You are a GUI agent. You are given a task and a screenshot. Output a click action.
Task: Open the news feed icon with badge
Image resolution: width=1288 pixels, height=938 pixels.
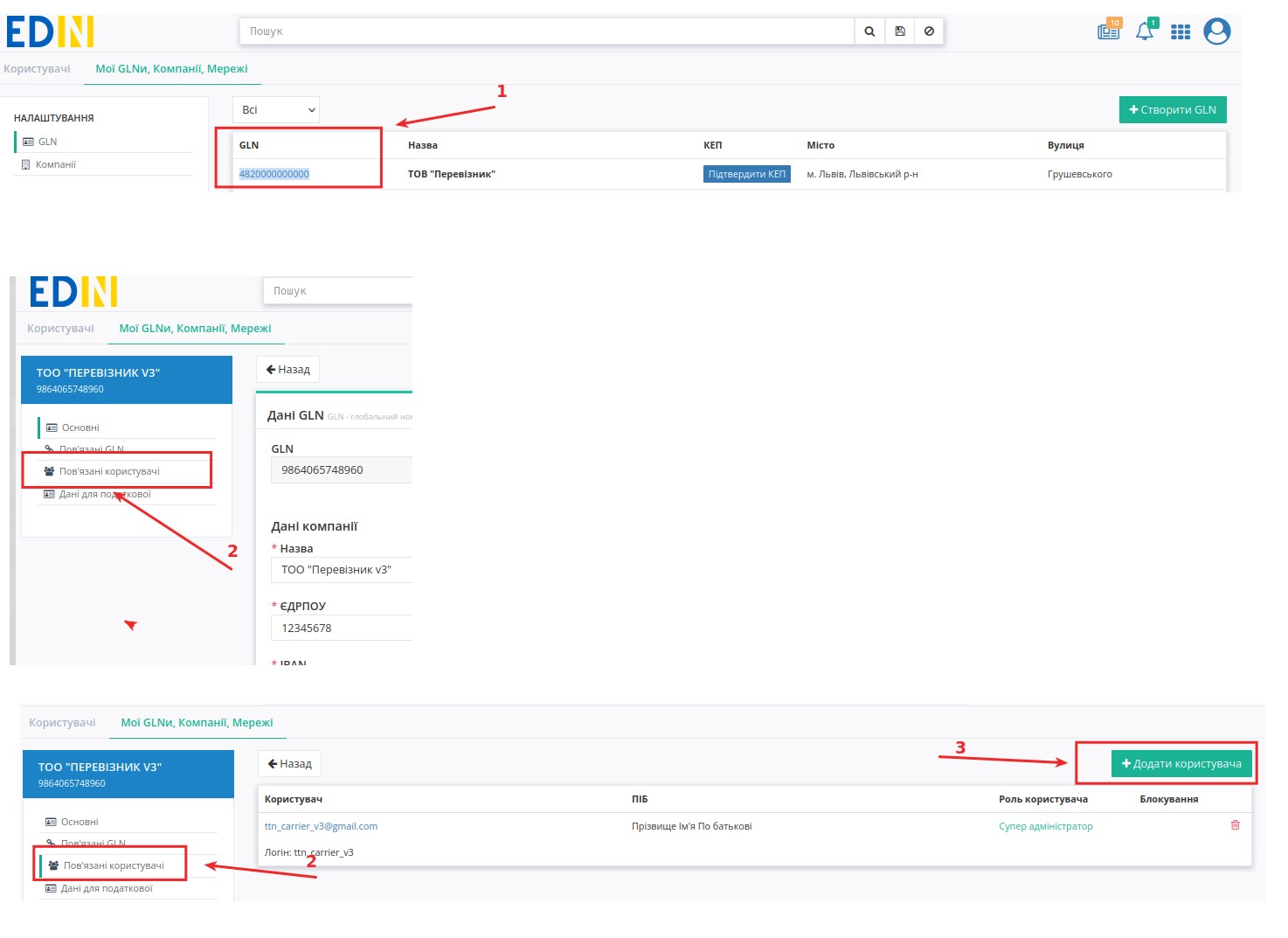[x=1108, y=31]
